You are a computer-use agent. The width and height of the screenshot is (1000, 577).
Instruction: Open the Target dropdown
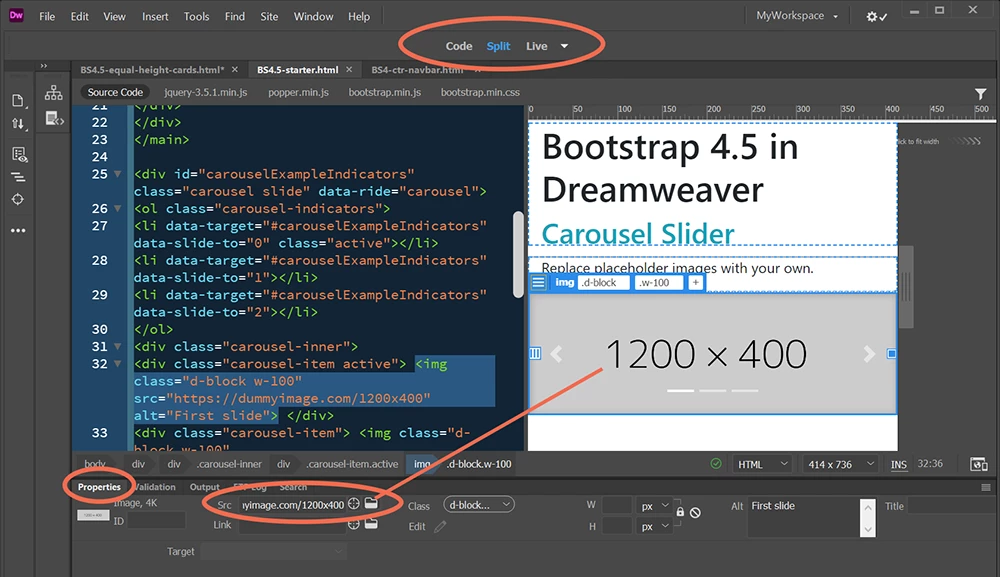tap(274, 551)
